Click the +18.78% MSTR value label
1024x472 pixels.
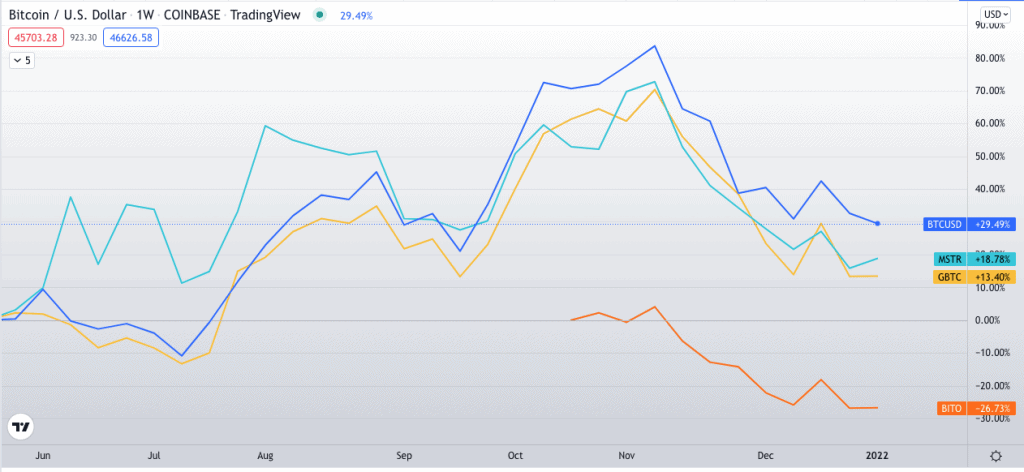[990, 259]
